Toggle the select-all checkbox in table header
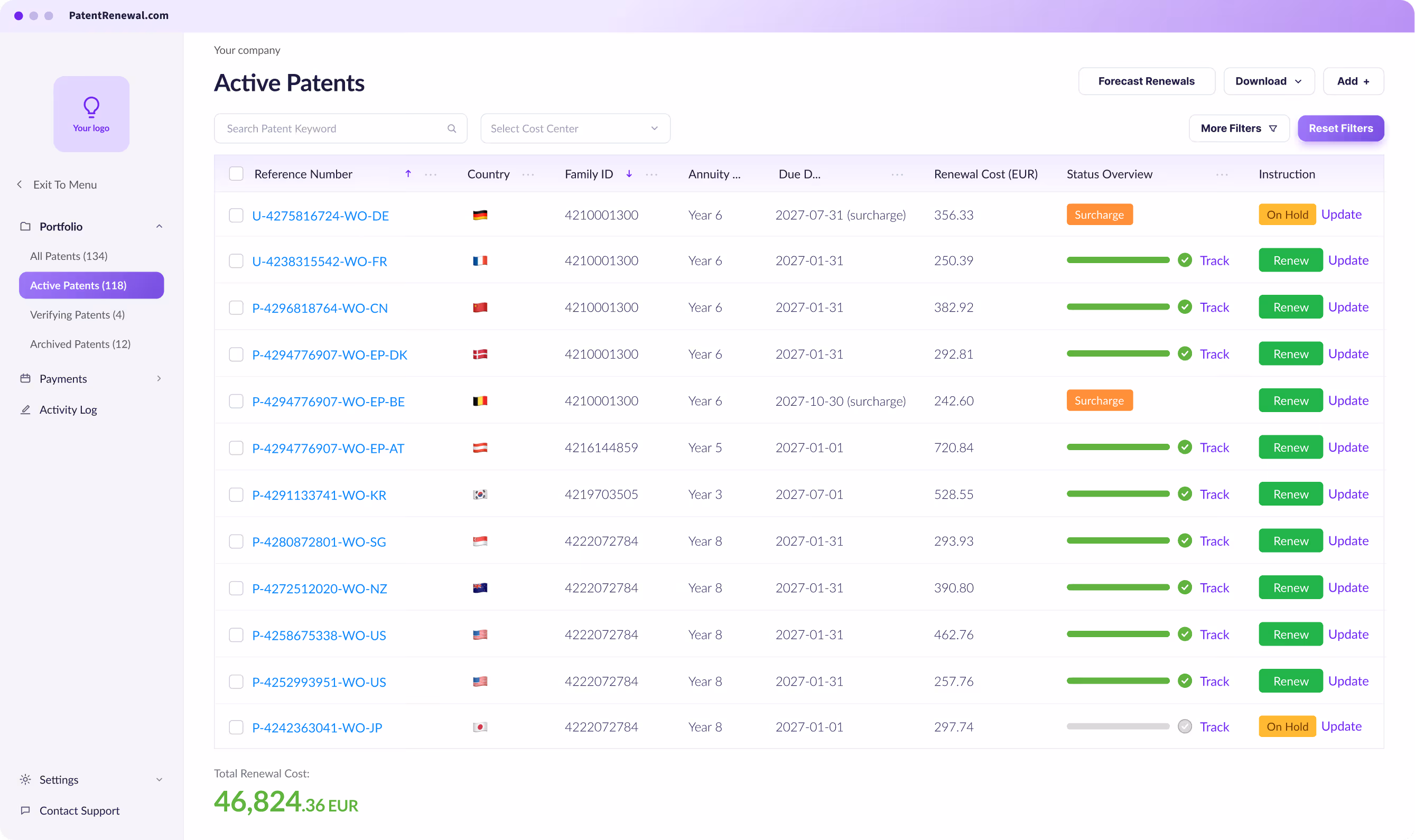The width and height of the screenshot is (1415, 840). (236, 174)
